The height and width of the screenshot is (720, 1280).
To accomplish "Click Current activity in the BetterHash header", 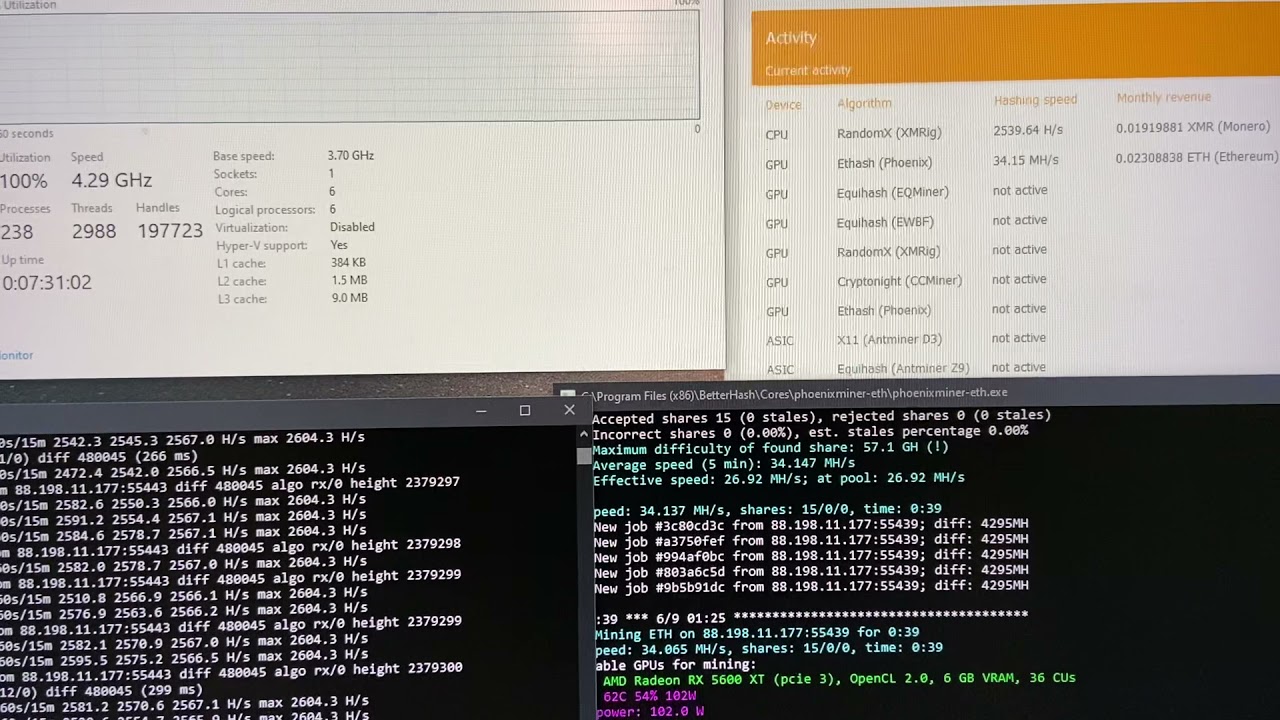I will 808,70.
